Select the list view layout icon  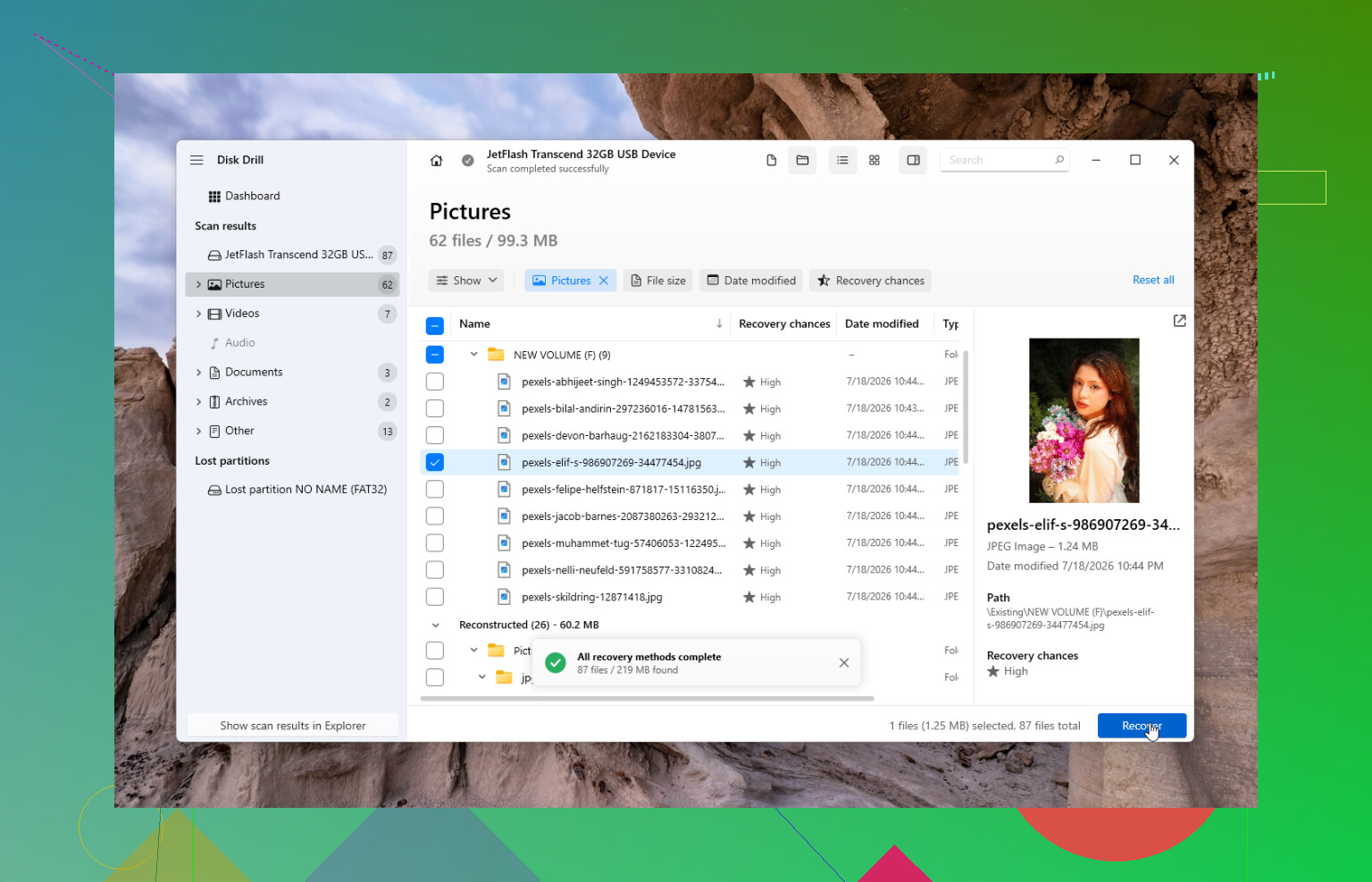[x=842, y=160]
